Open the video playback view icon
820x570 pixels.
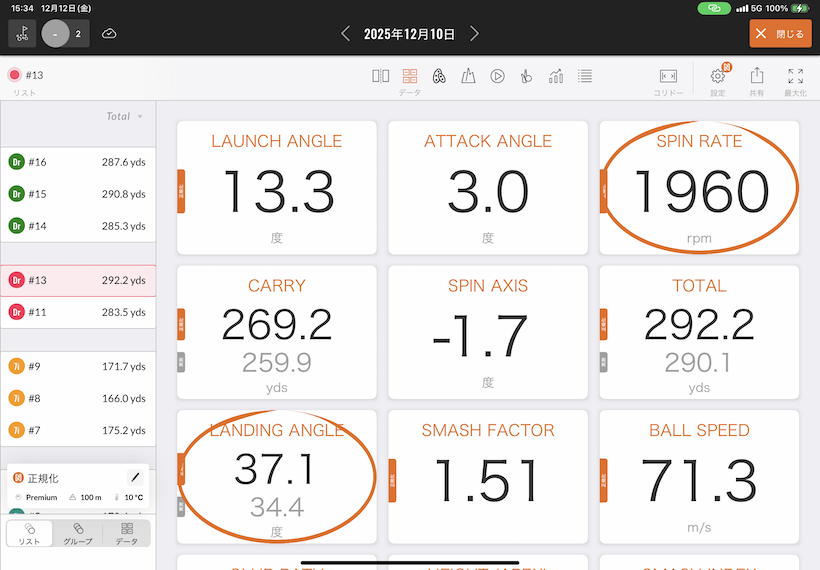(497, 76)
